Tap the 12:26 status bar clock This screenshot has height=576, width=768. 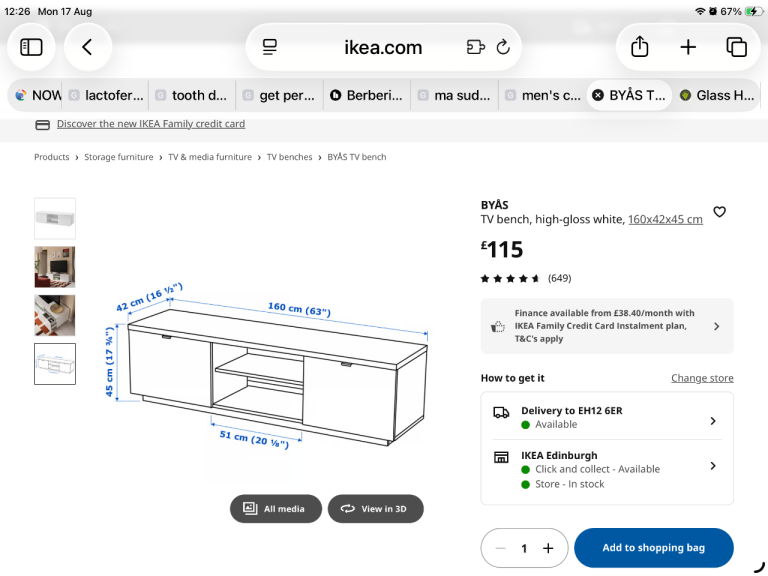[x=17, y=11]
